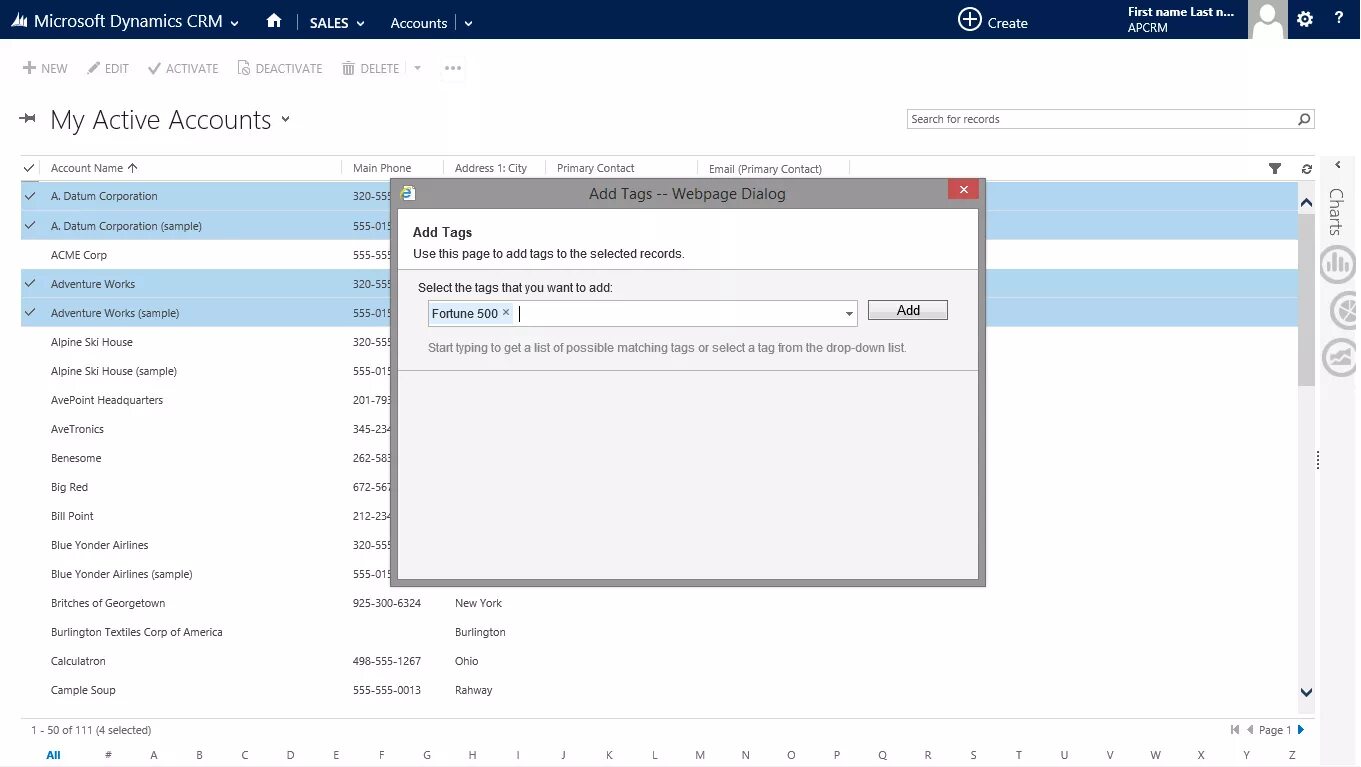Check the Alpine Ski House row
Viewport: 1361px width, 767px height.
click(30, 342)
